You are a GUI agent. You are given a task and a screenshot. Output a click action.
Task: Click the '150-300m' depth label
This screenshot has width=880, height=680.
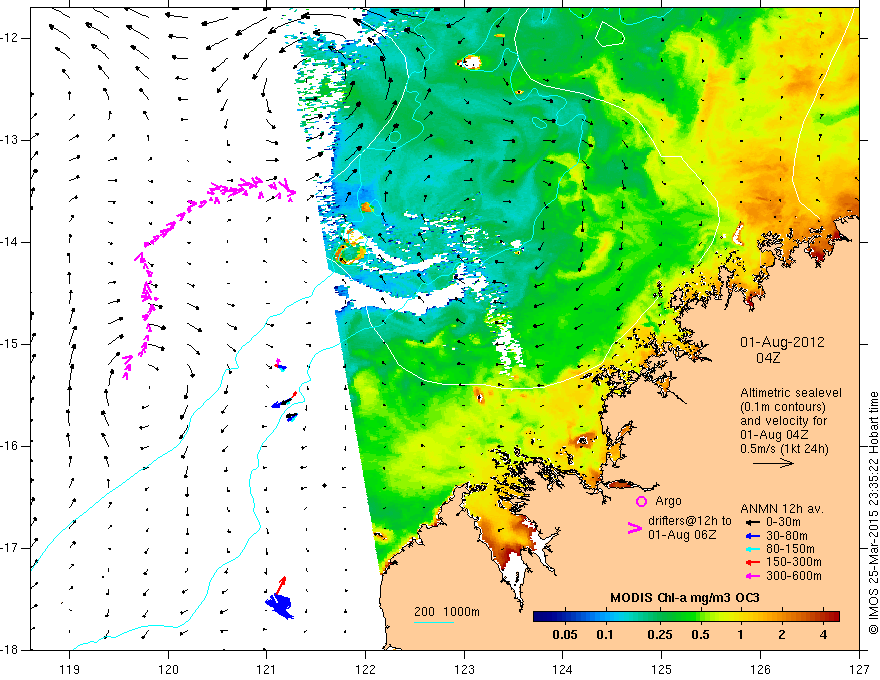point(794,562)
